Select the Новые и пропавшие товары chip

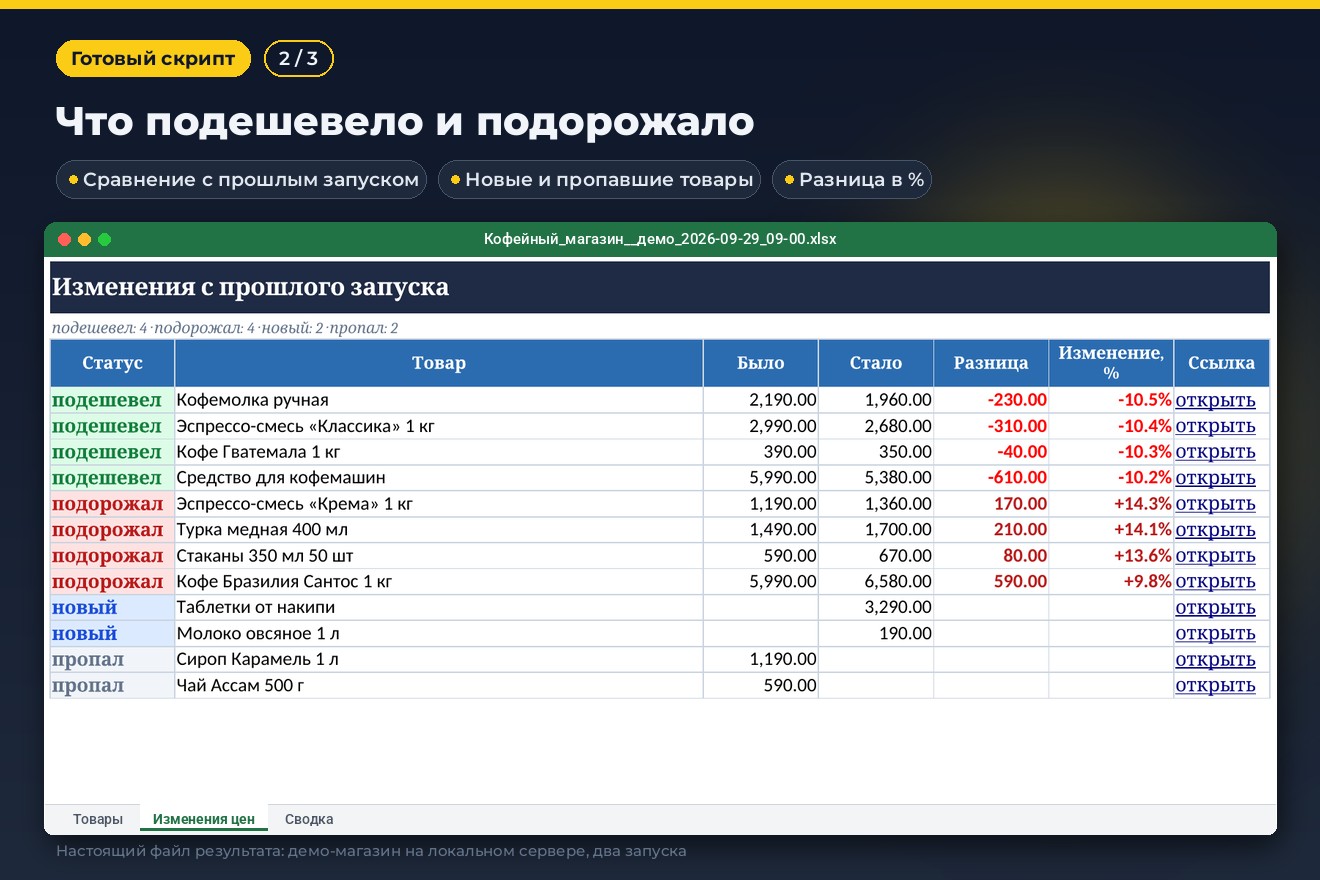(x=600, y=180)
